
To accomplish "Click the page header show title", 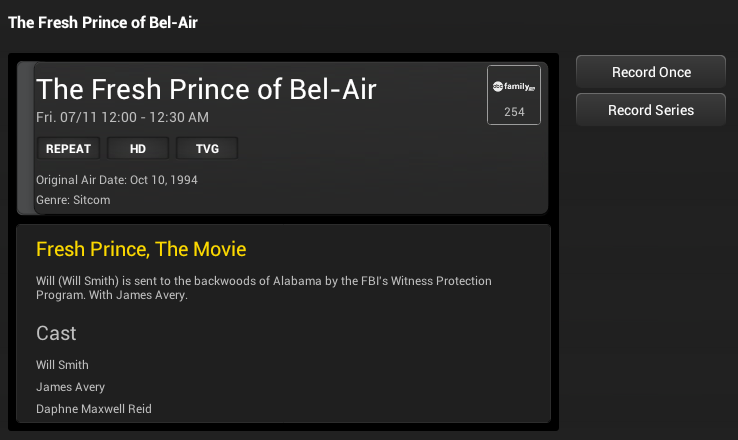I will pos(103,22).
